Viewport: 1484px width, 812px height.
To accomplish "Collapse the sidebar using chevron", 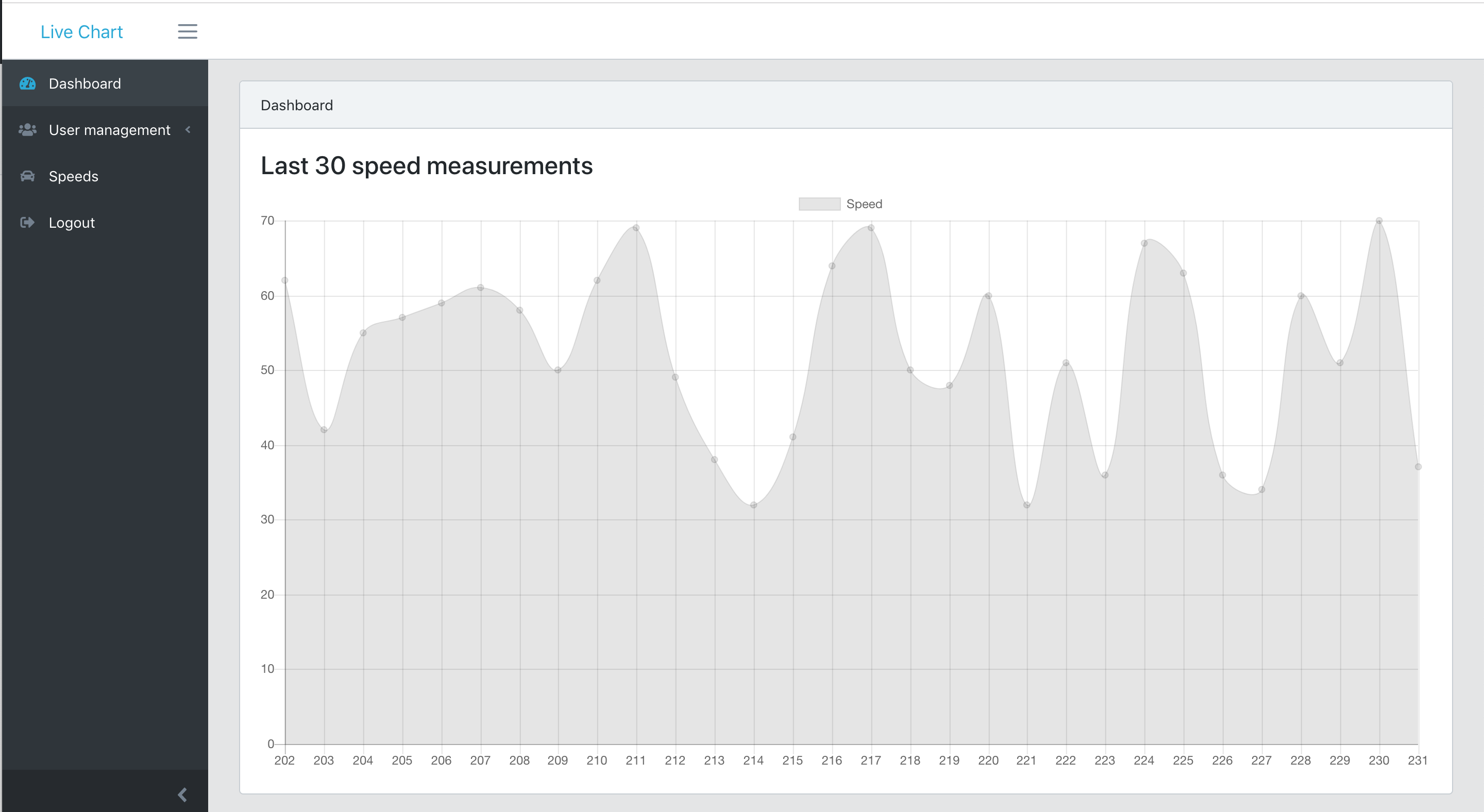I will [x=182, y=794].
